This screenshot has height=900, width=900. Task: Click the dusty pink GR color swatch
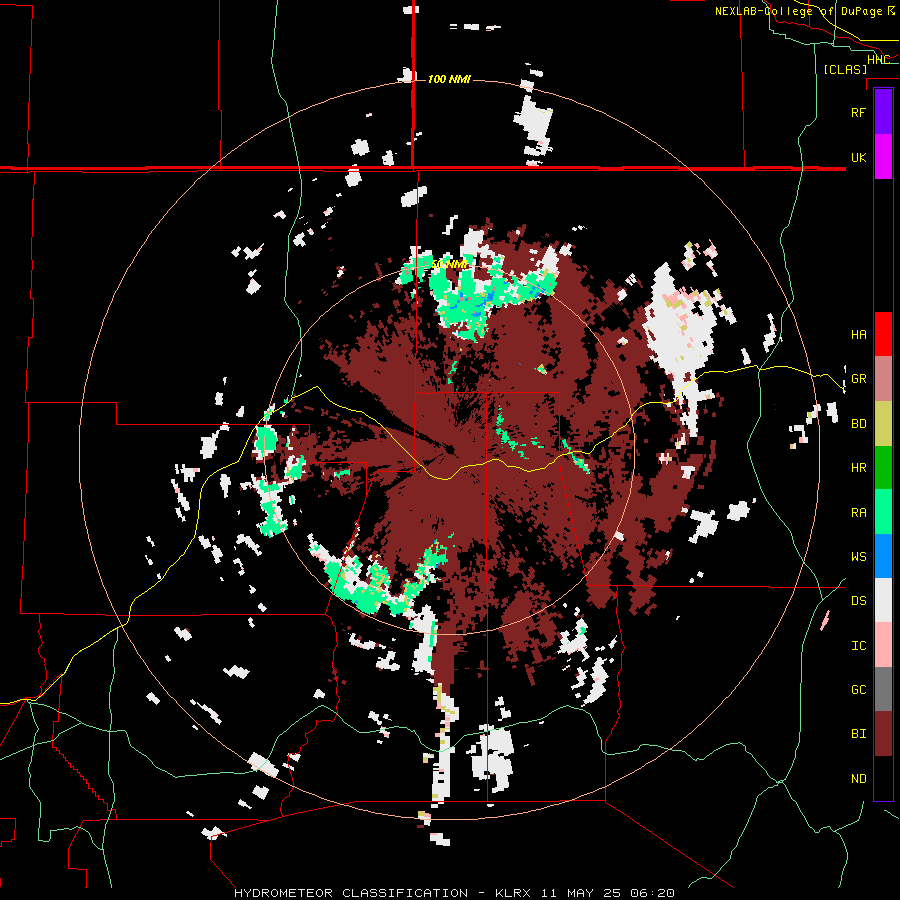point(883,379)
